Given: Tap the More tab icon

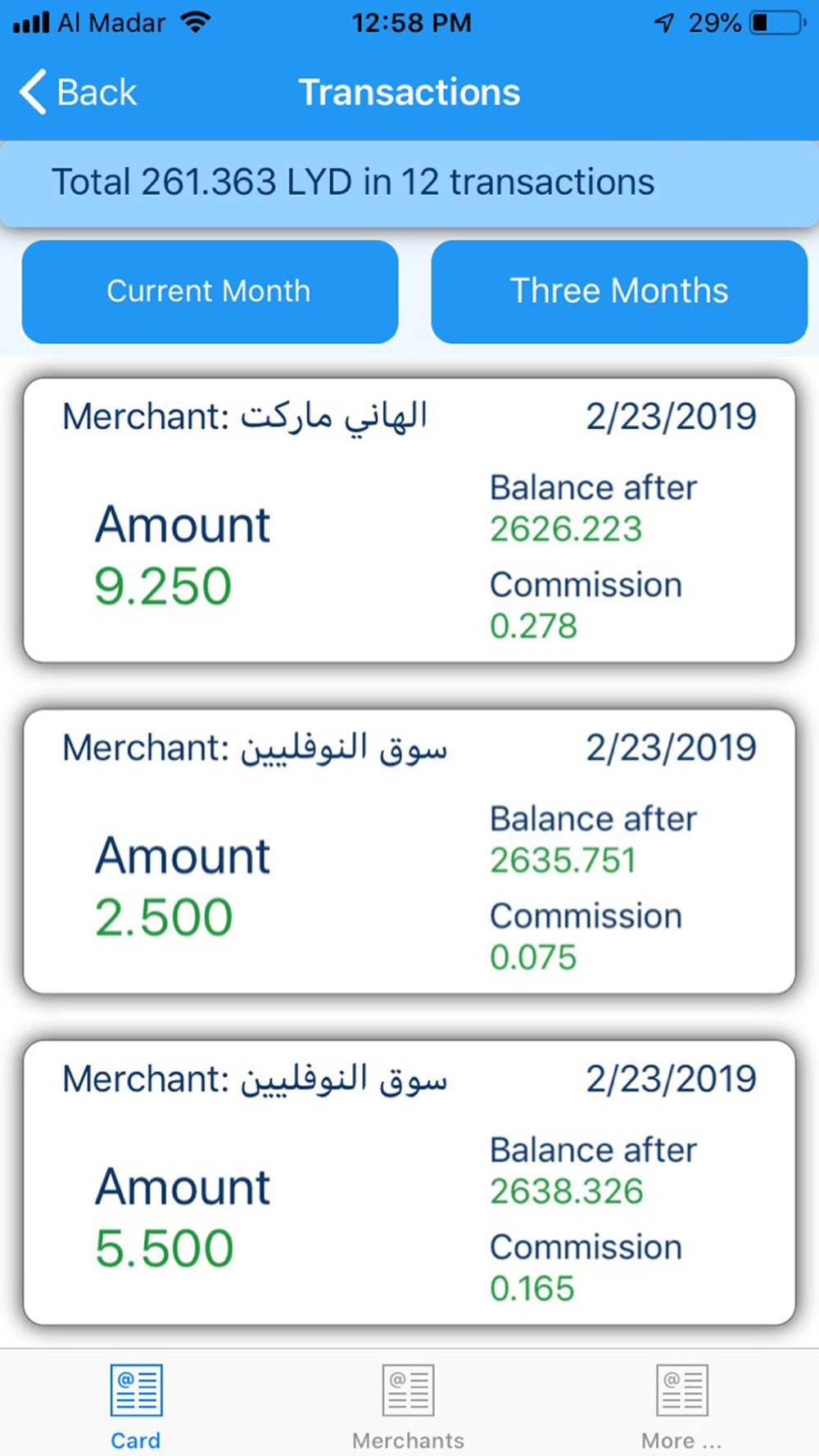Looking at the screenshot, I should tap(681, 1389).
